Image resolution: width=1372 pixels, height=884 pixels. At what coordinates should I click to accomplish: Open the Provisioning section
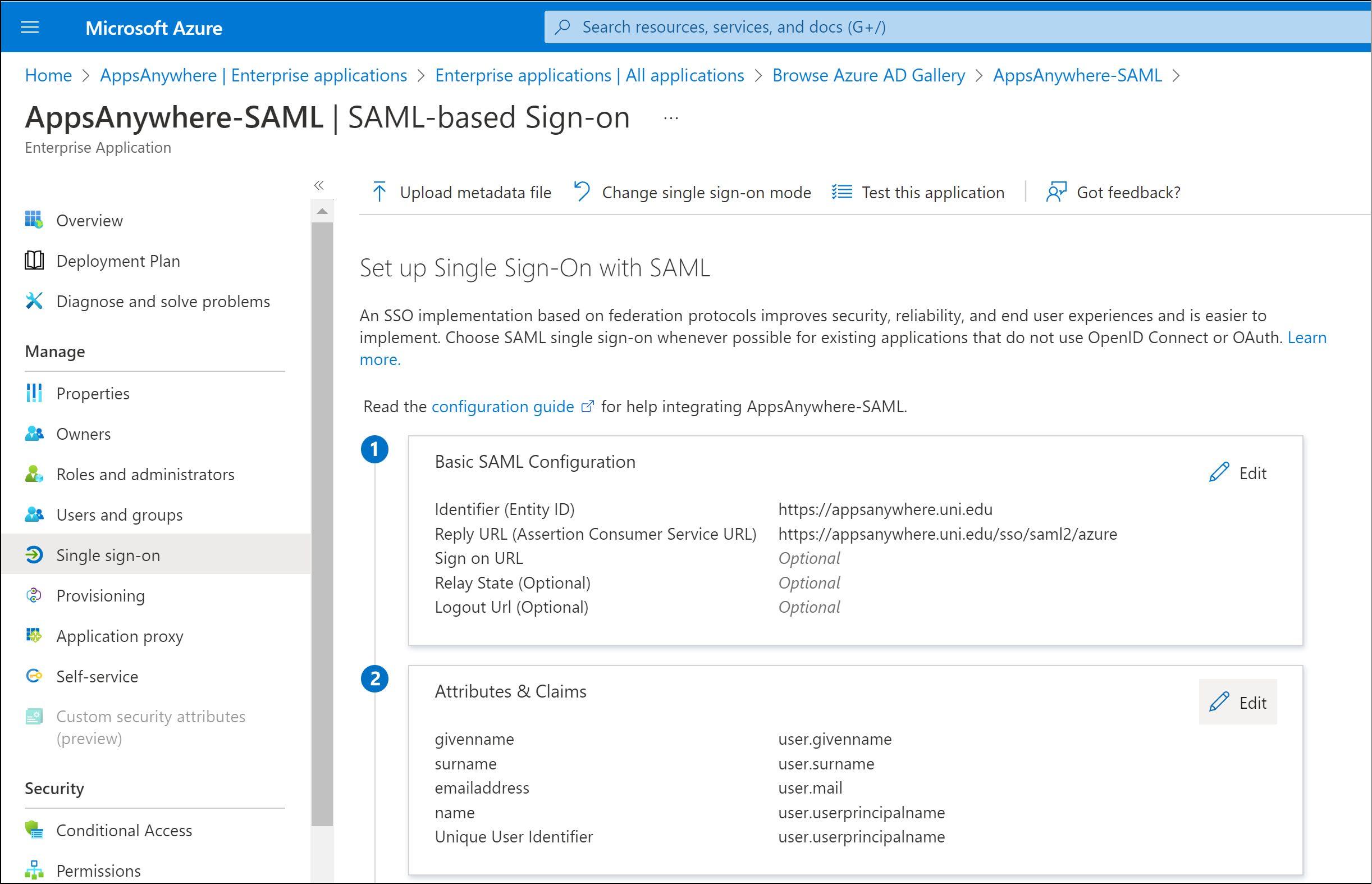tap(100, 595)
